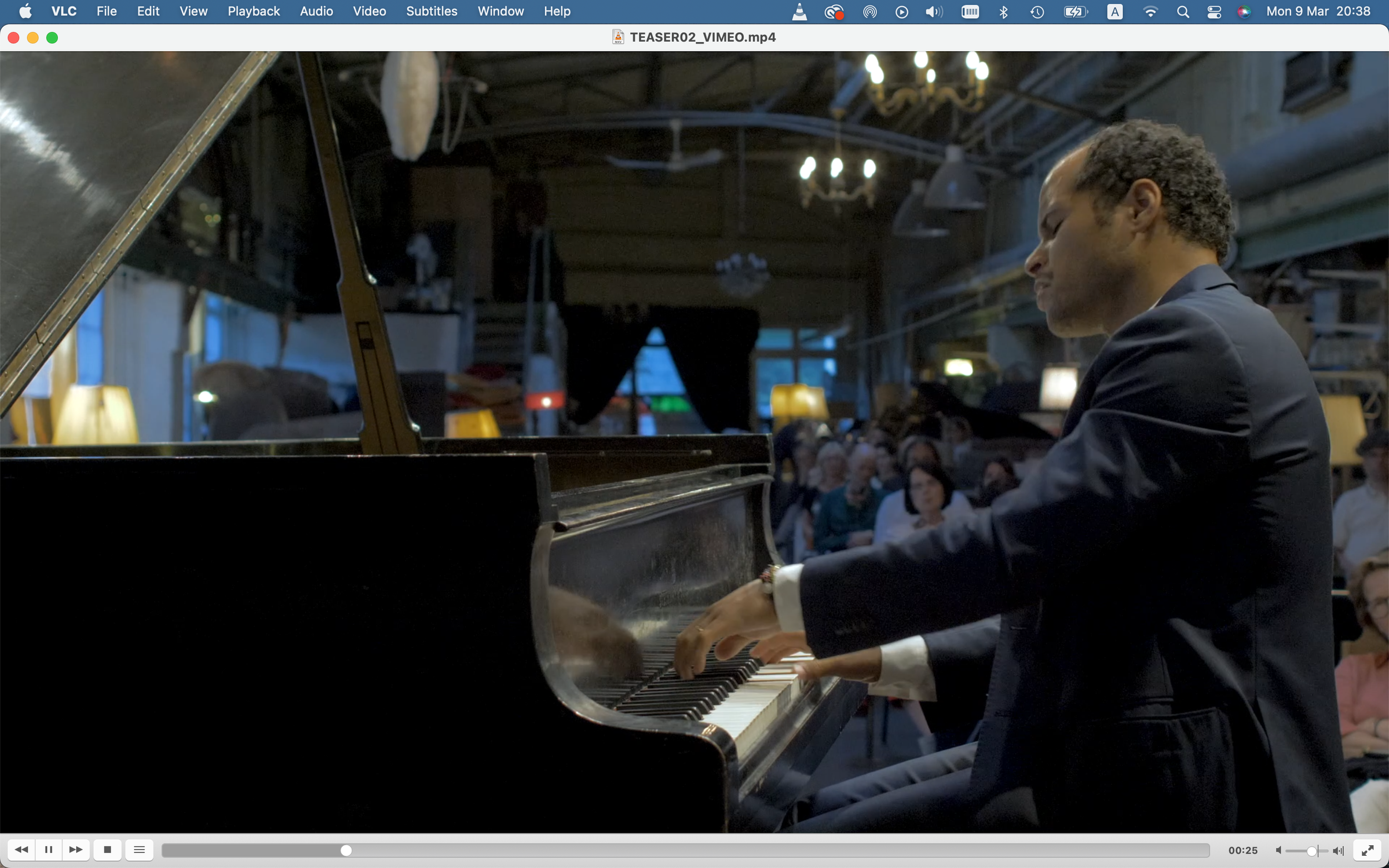Open Spotlight search magnifier icon
Viewport: 1389px width, 868px height.
point(1182,12)
